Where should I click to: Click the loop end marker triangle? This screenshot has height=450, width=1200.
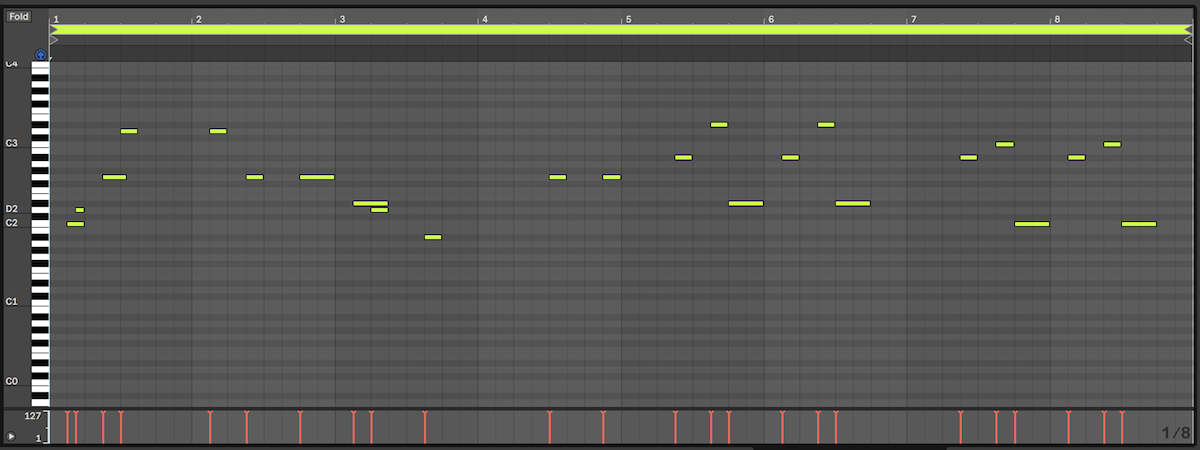[x=1186, y=30]
